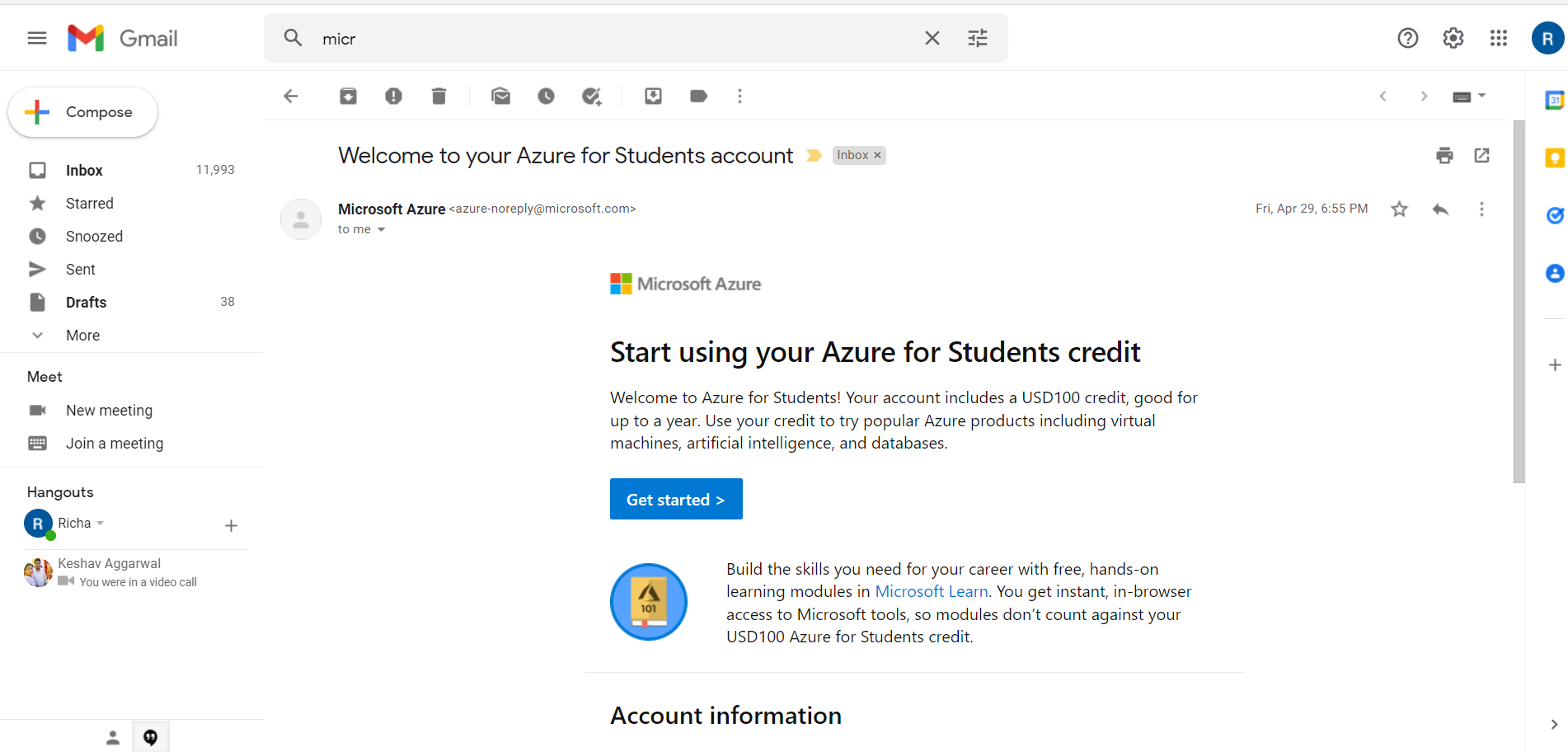Viewport: 1568px width, 752px height.
Task: Expand the 'to me' recipient details
Action: 382,229
